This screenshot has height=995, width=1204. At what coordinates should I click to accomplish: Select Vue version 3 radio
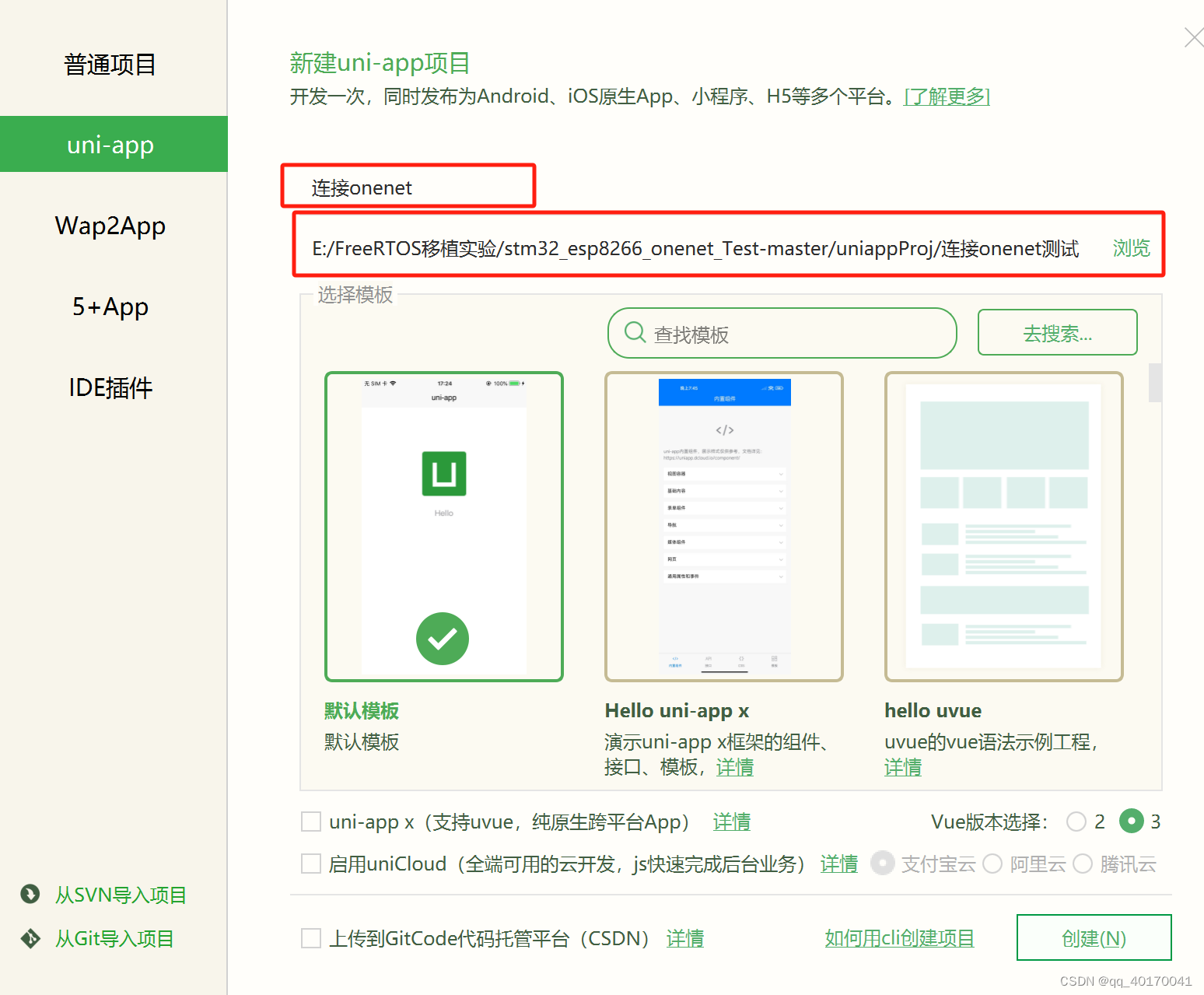click(1132, 821)
